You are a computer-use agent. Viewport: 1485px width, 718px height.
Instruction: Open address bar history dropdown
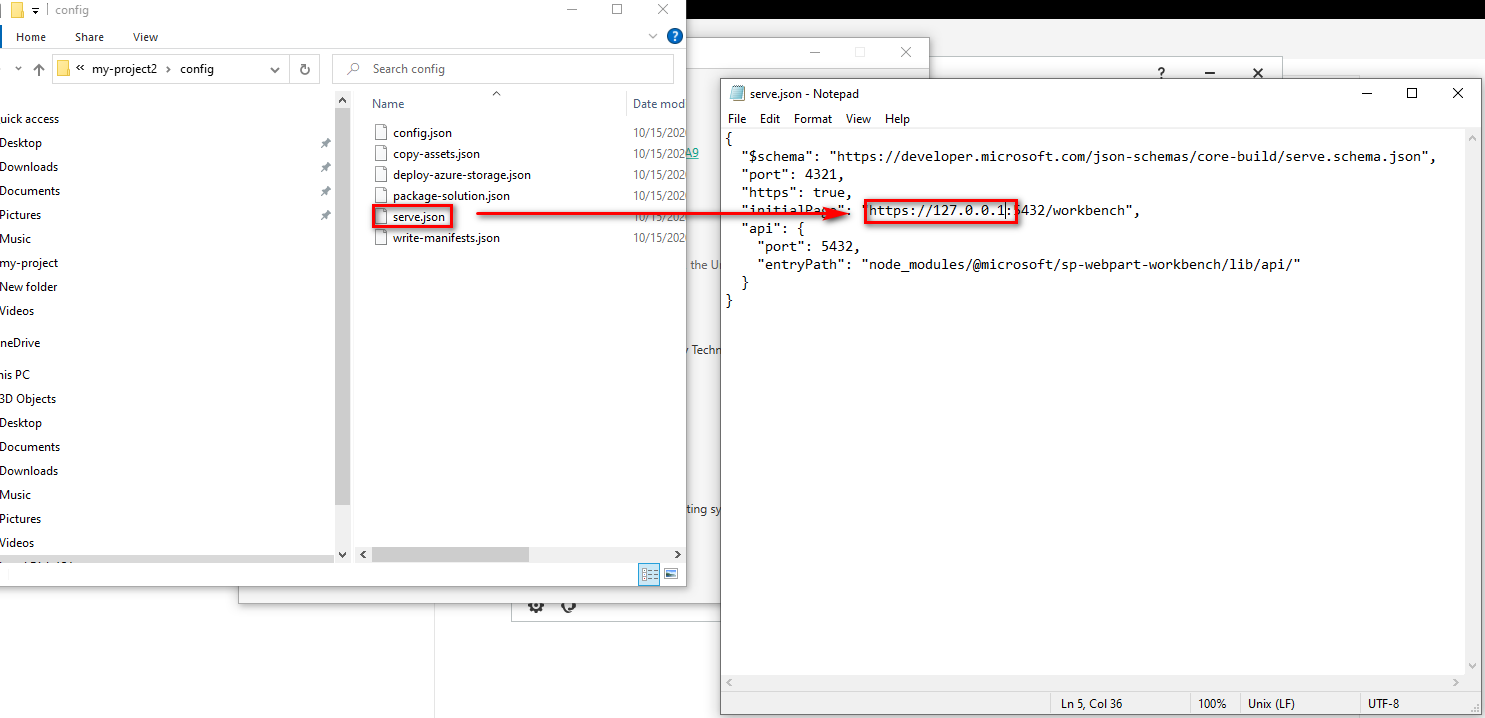(276, 69)
